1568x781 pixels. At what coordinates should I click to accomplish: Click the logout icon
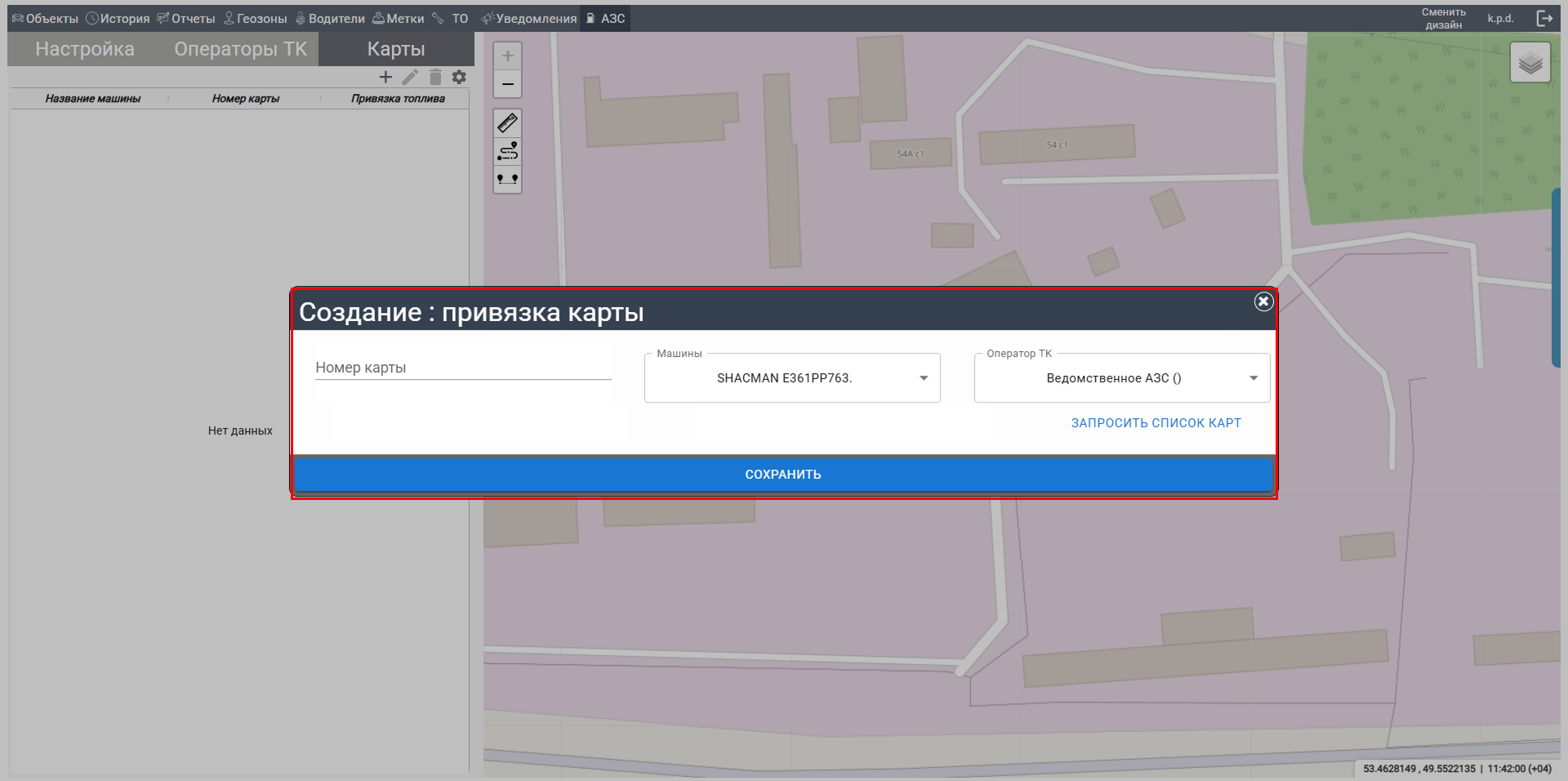coord(1543,18)
